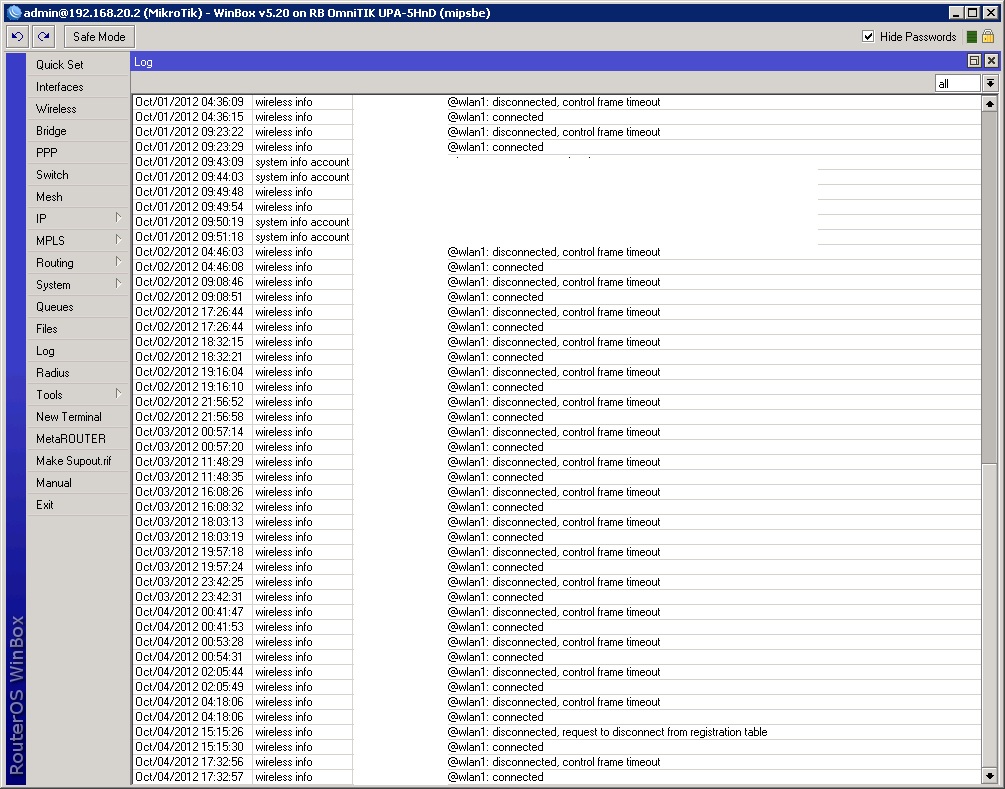Open the Wireless menu

56,108
